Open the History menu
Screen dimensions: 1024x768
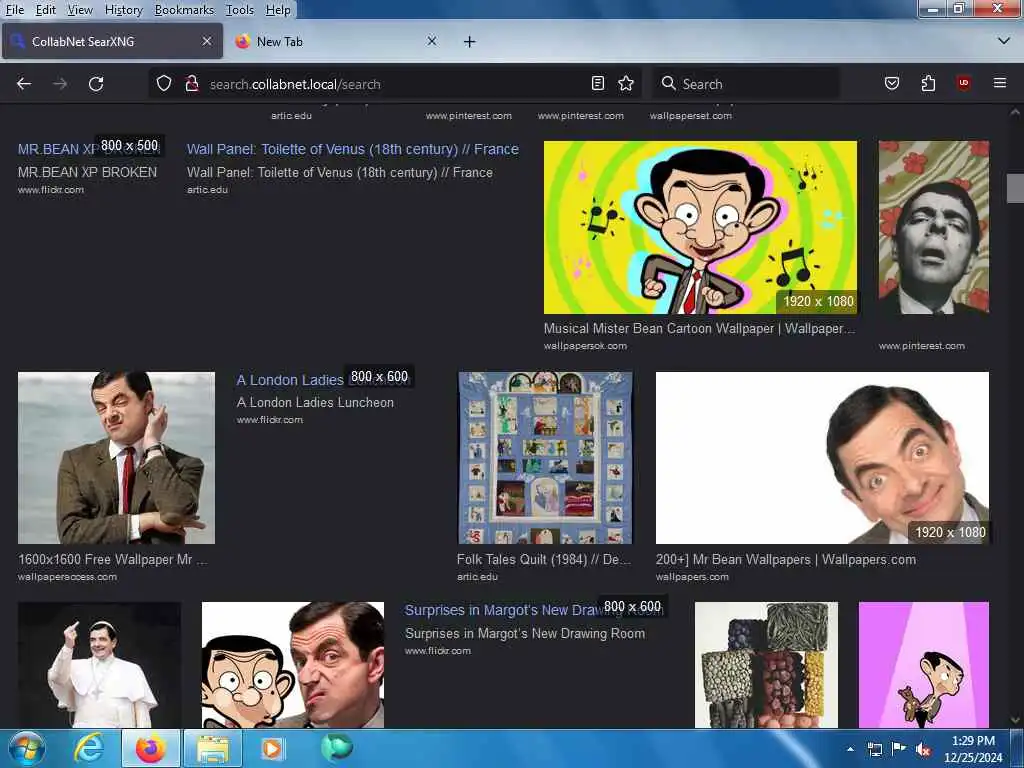(123, 10)
